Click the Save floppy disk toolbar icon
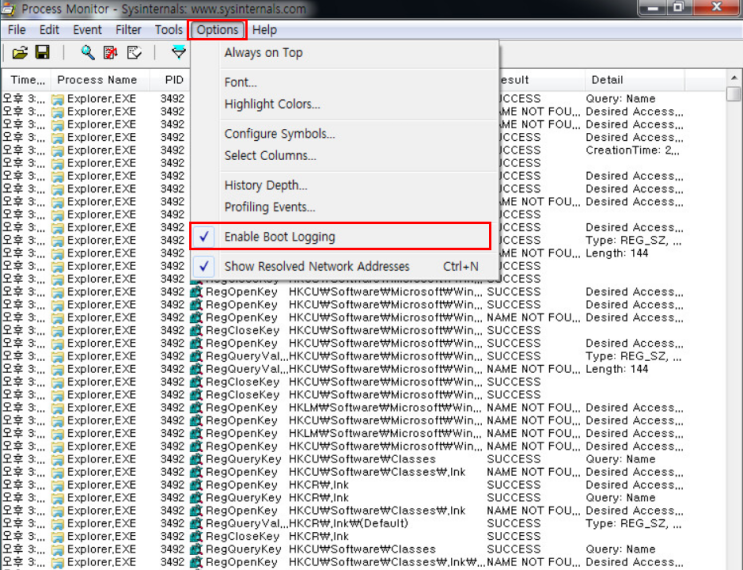This screenshot has height=570, width=743. 42,52
